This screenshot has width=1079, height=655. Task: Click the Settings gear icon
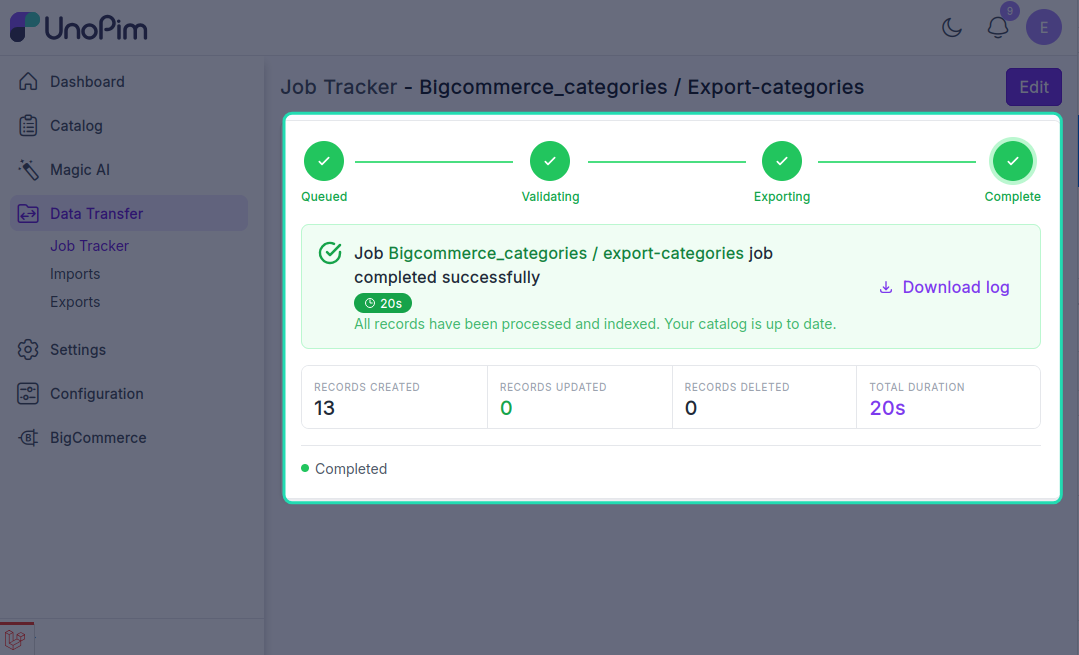pyautogui.click(x=28, y=350)
